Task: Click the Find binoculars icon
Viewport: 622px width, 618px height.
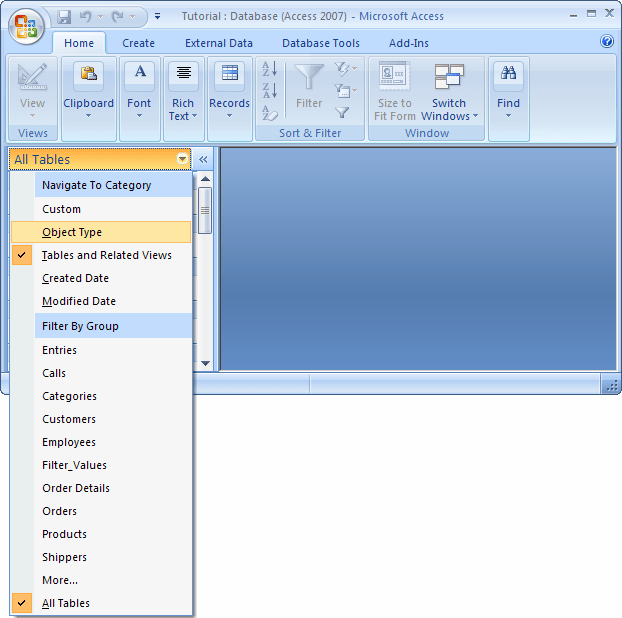Action: [x=509, y=74]
